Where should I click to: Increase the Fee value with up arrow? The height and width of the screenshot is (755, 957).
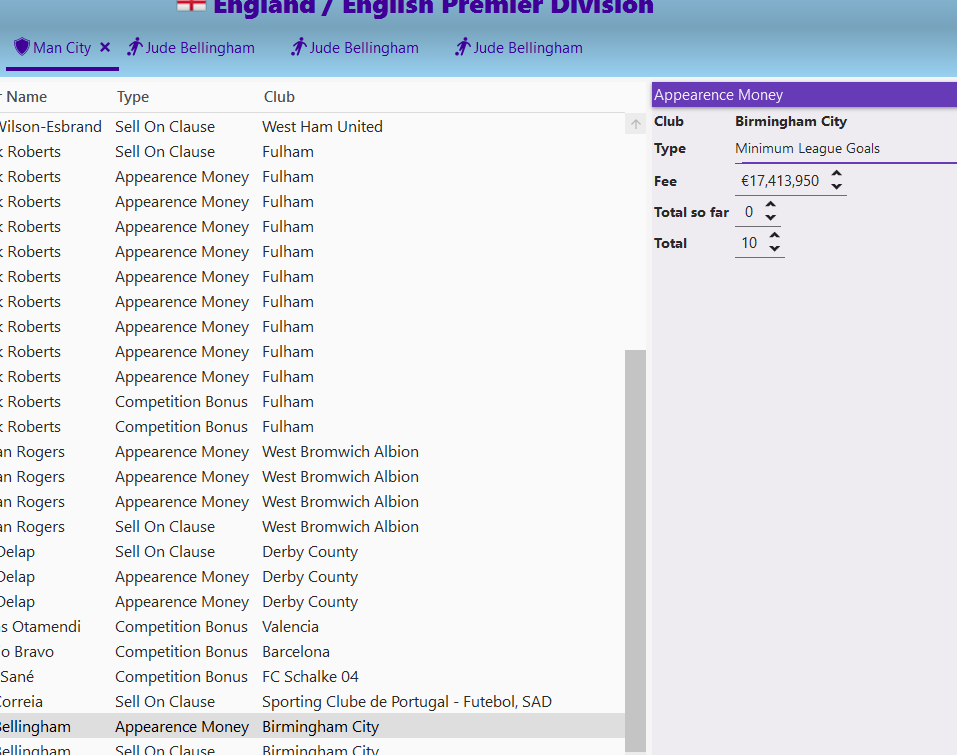(837, 175)
